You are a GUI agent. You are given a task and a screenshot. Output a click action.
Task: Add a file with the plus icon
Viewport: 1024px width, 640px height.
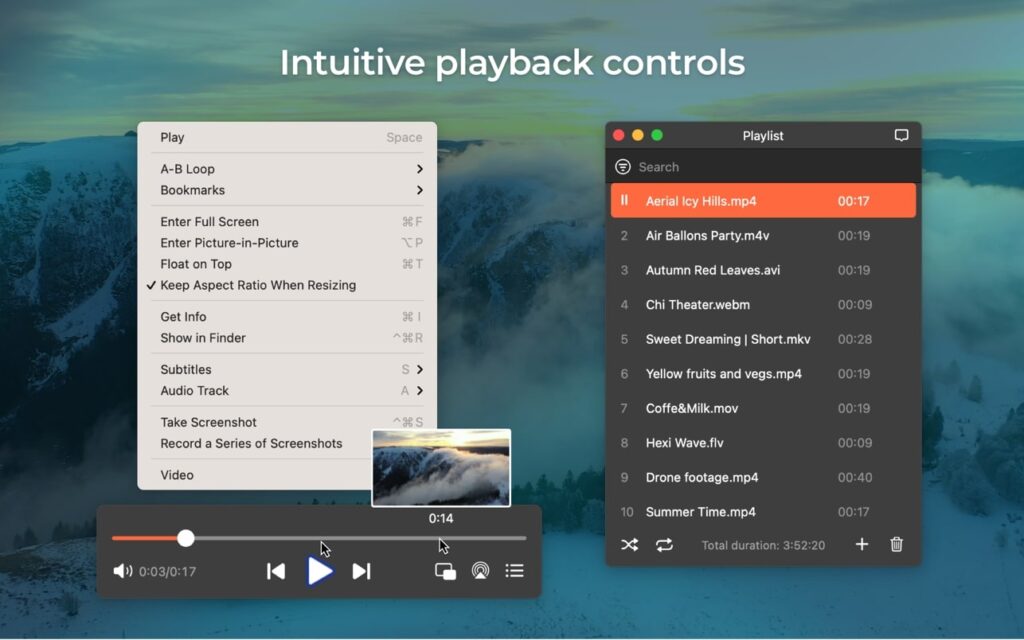point(862,545)
